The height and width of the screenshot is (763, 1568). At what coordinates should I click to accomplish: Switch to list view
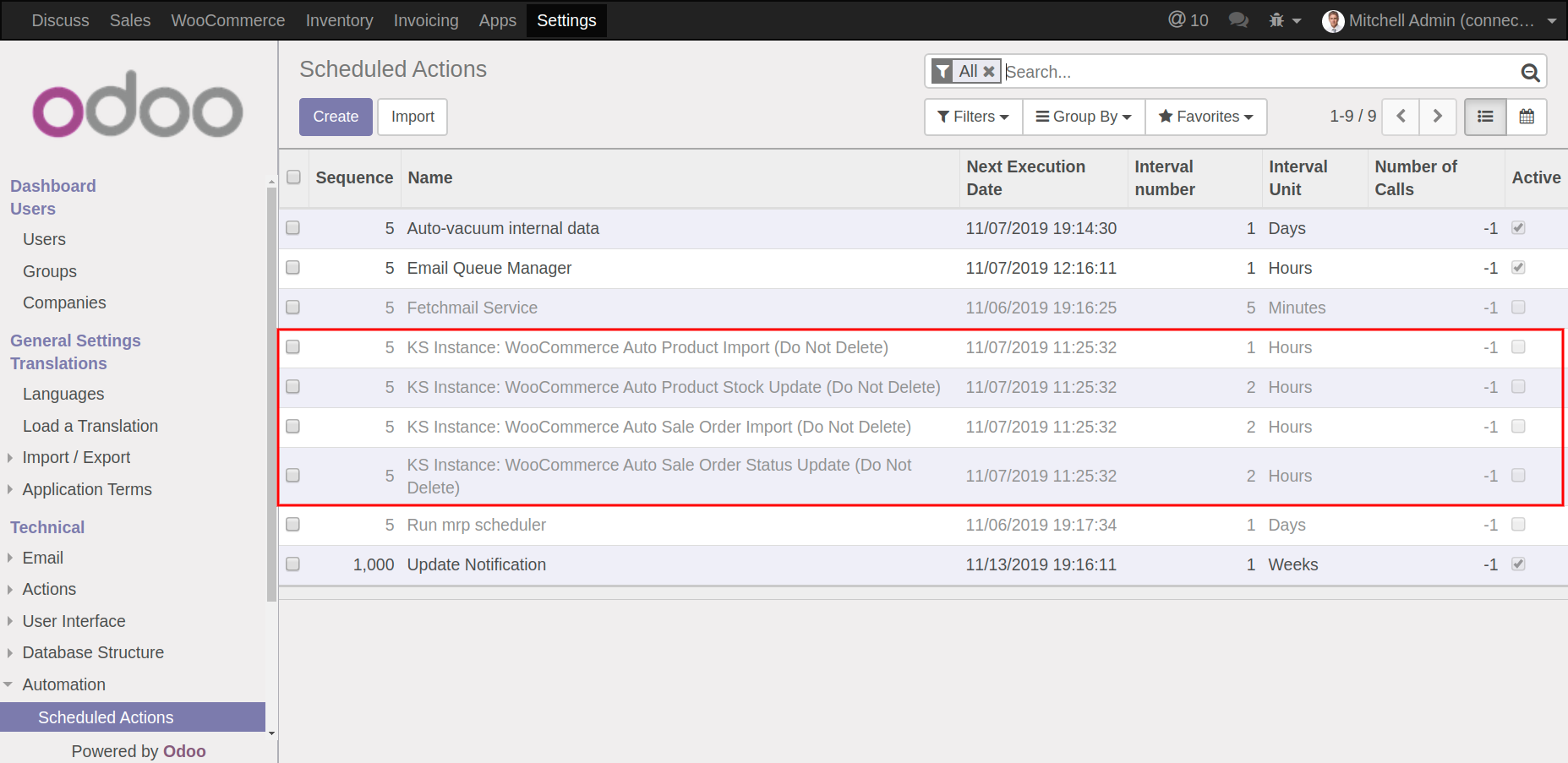[x=1484, y=117]
